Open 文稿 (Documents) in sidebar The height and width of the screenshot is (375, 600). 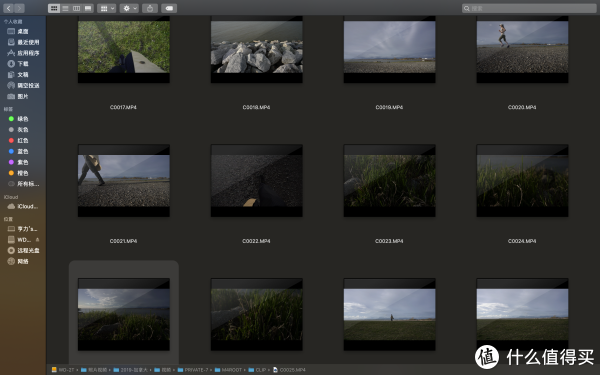coord(23,75)
